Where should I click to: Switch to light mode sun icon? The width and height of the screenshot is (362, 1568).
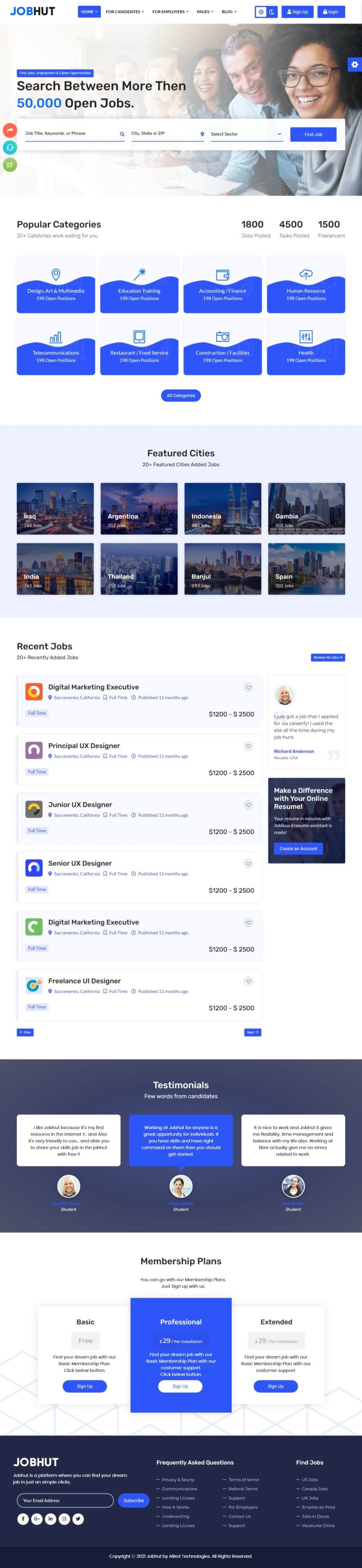(x=261, y=11)
